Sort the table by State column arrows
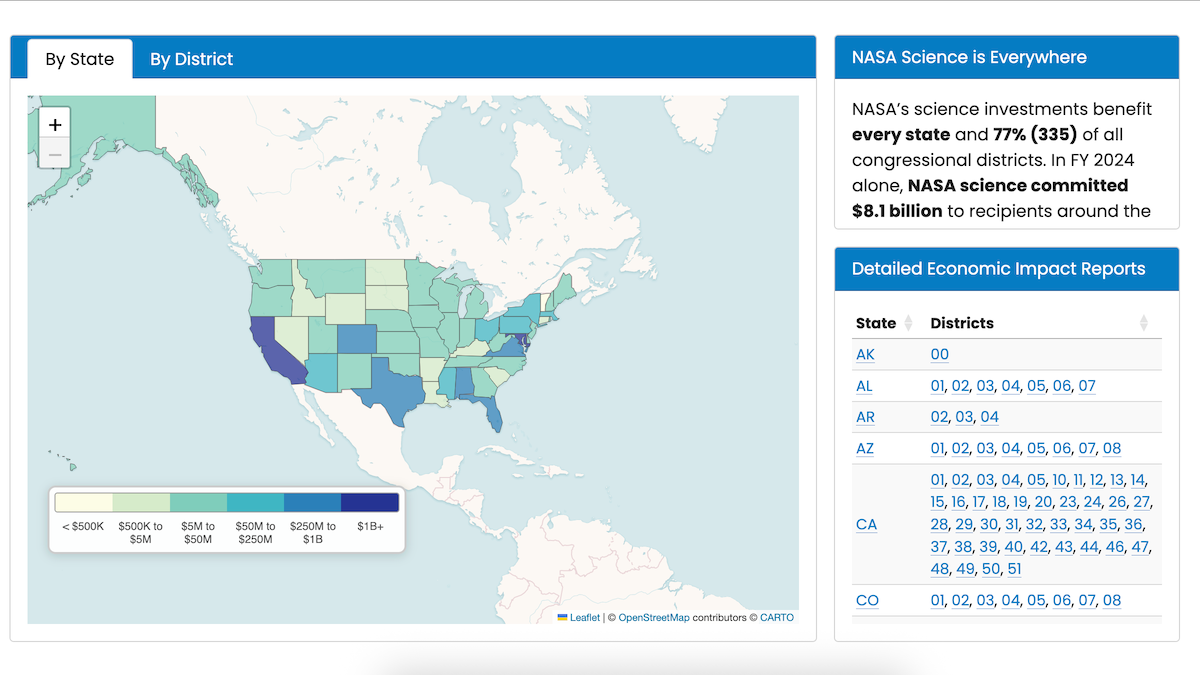The height and width of the screenshot is (675, 1200). point(908,323)
